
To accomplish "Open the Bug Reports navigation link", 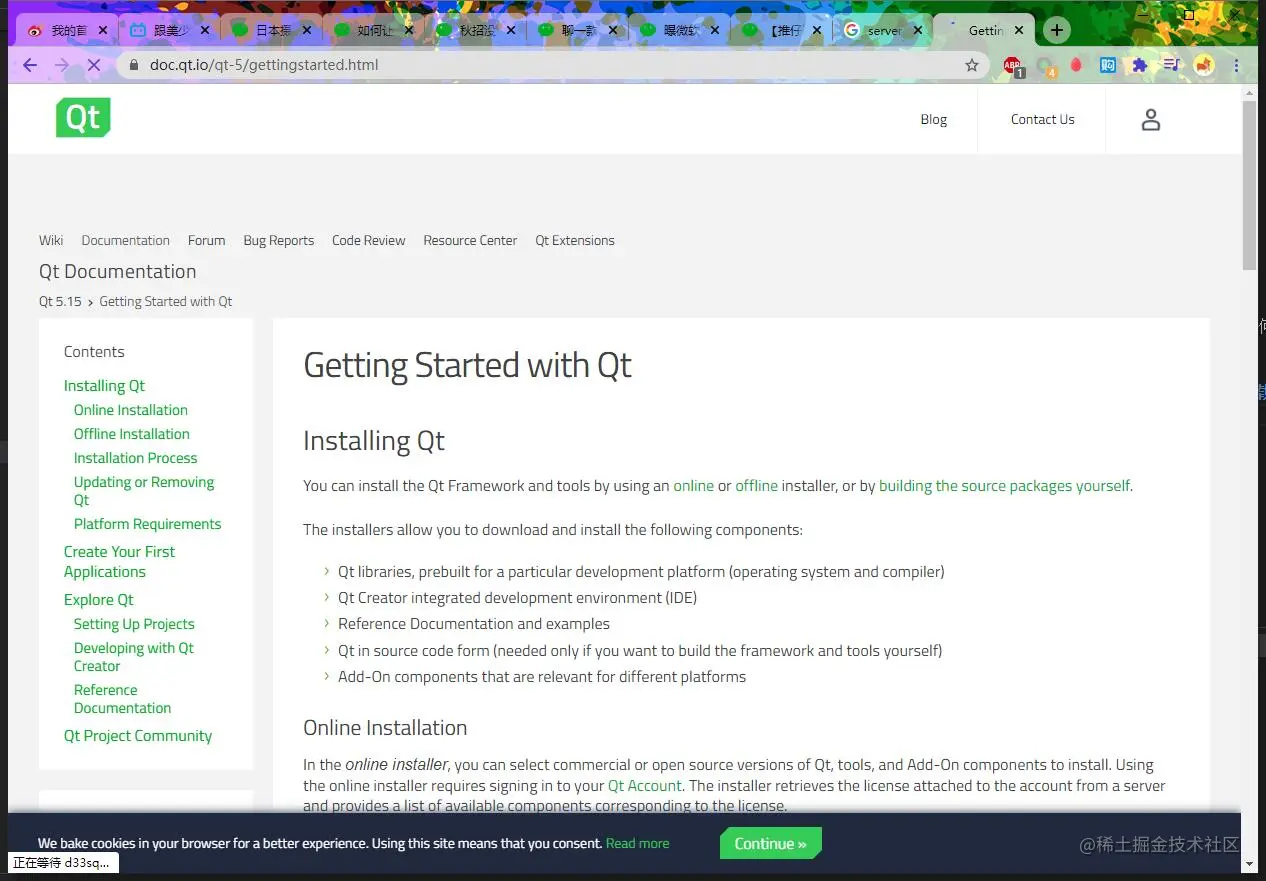I will [x=278, y=240].
